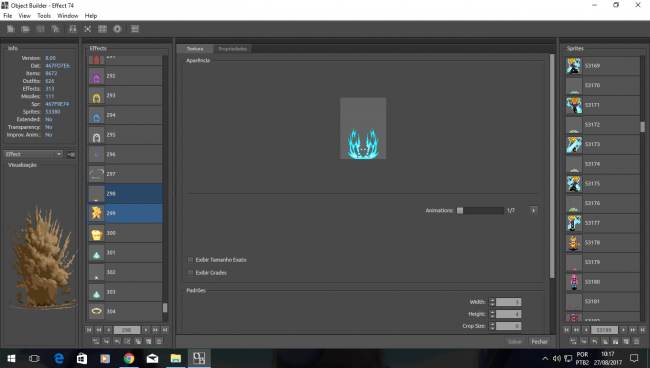Toggle the Exibir Grades checkbox

point(190,273)
